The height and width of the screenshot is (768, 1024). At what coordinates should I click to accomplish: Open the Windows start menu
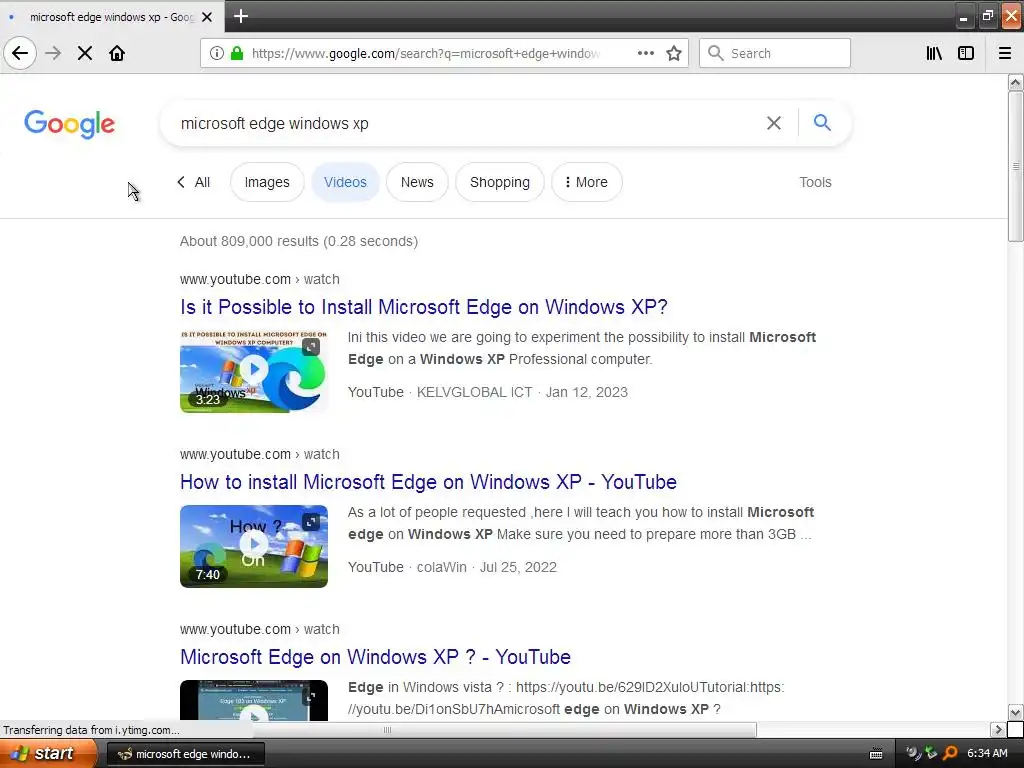[47, 754]
